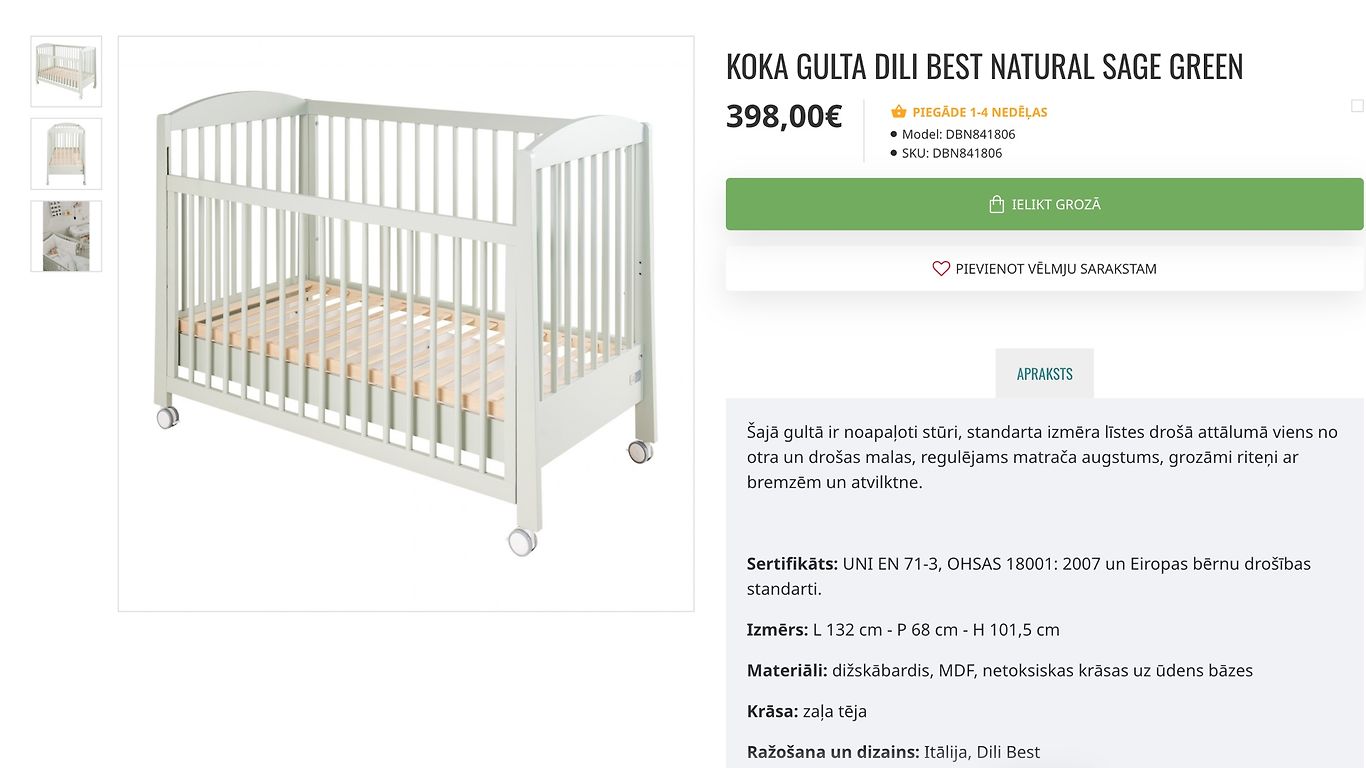Click Pievienot vēlmju sarakstam button

click(x=1044, y=268)
